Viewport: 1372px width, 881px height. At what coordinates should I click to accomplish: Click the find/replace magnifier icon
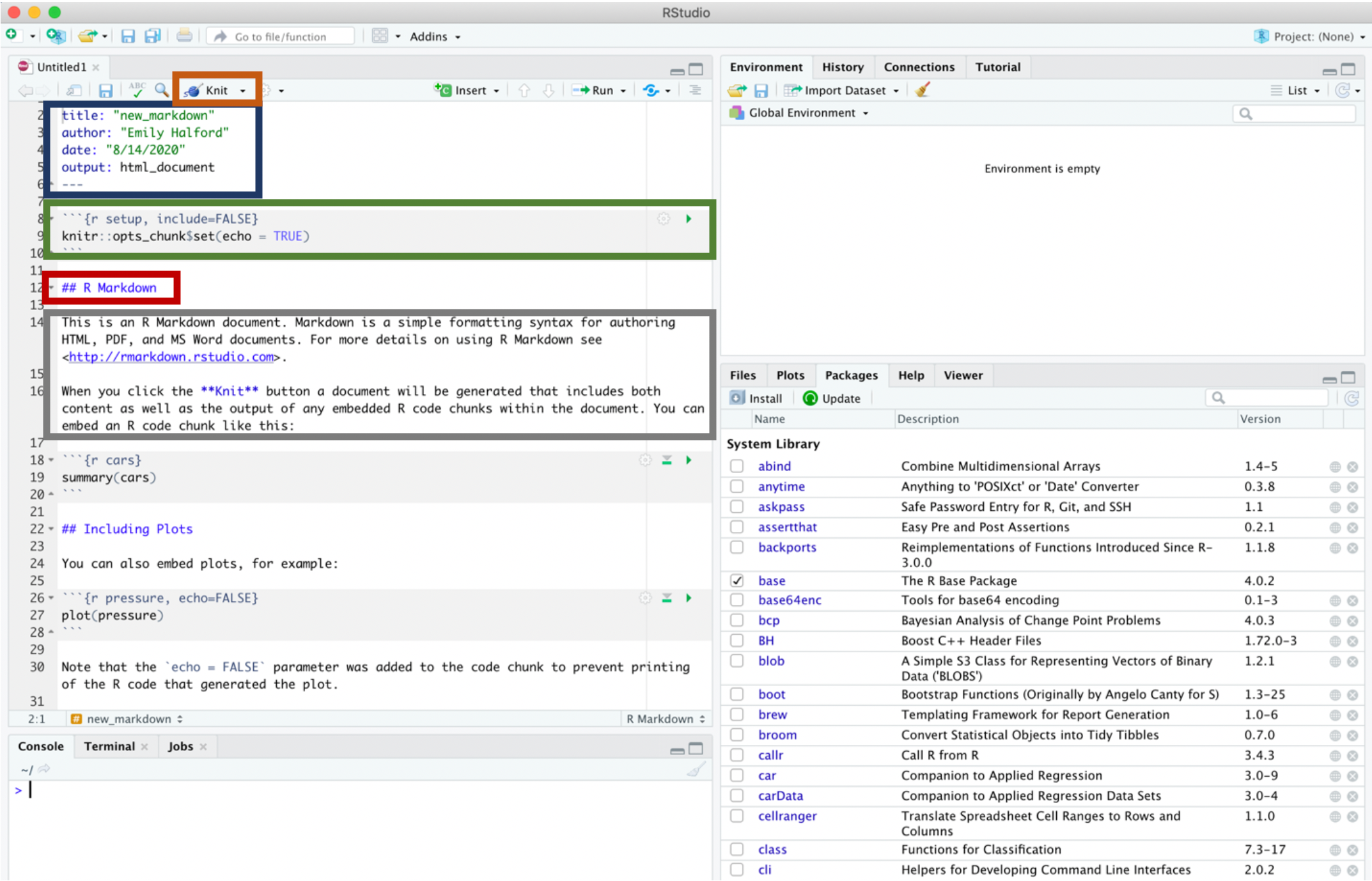pyautogui.click(x=162, y=90)
